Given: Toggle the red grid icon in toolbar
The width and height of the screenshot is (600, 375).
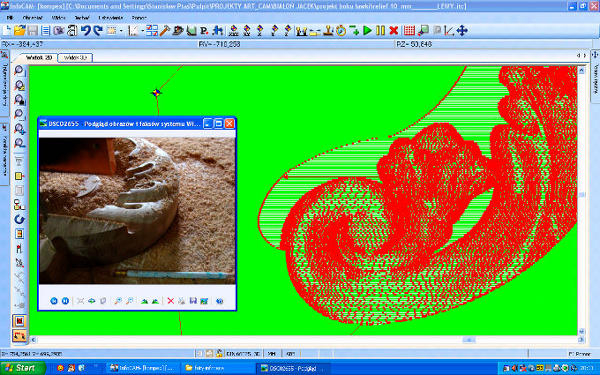Looking at the screenshot, I should tap(409, 31).
